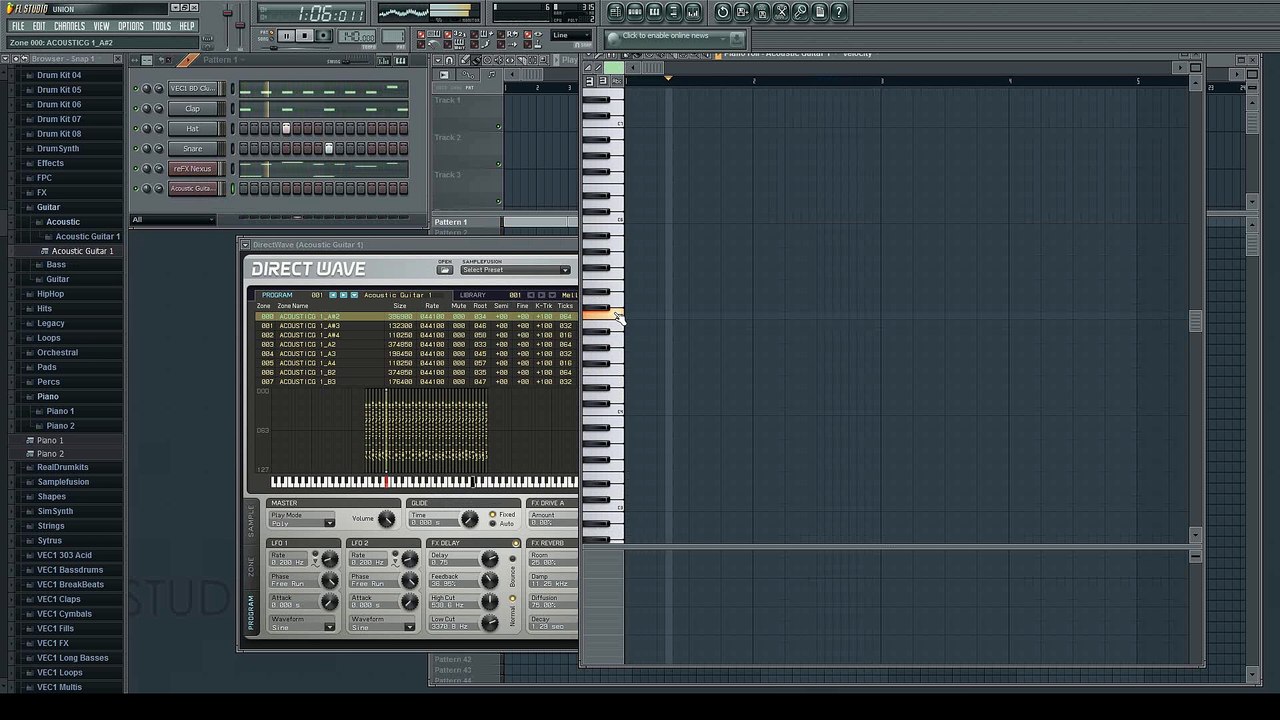Open the OPTIONS menu

point(131,26)
